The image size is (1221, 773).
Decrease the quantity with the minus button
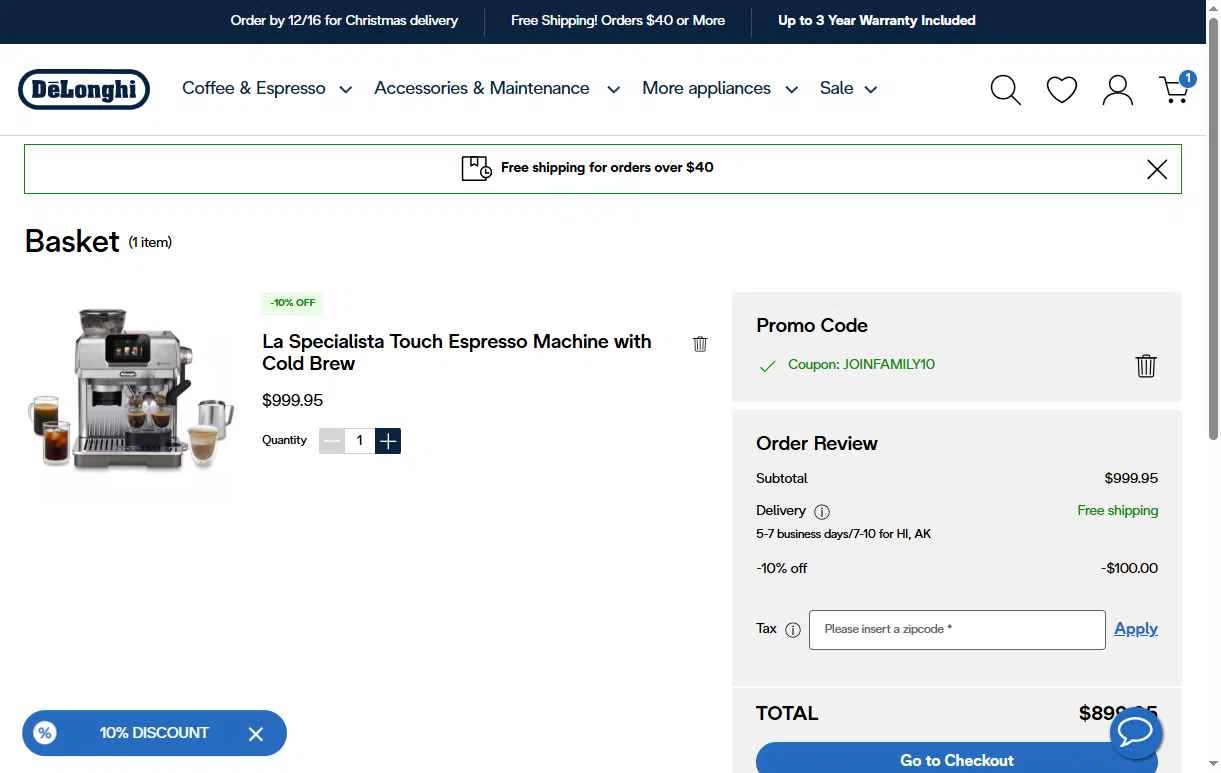click(332, 441)
